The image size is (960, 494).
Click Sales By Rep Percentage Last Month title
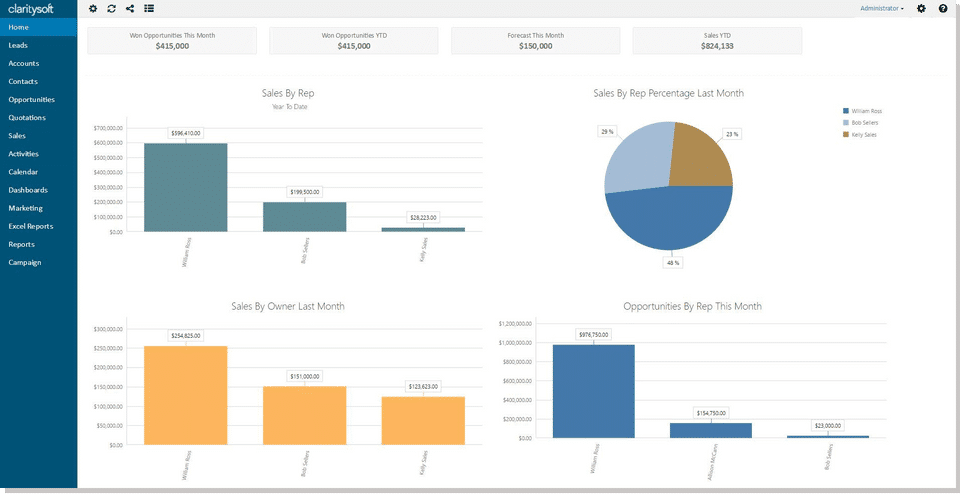point(669,94)
